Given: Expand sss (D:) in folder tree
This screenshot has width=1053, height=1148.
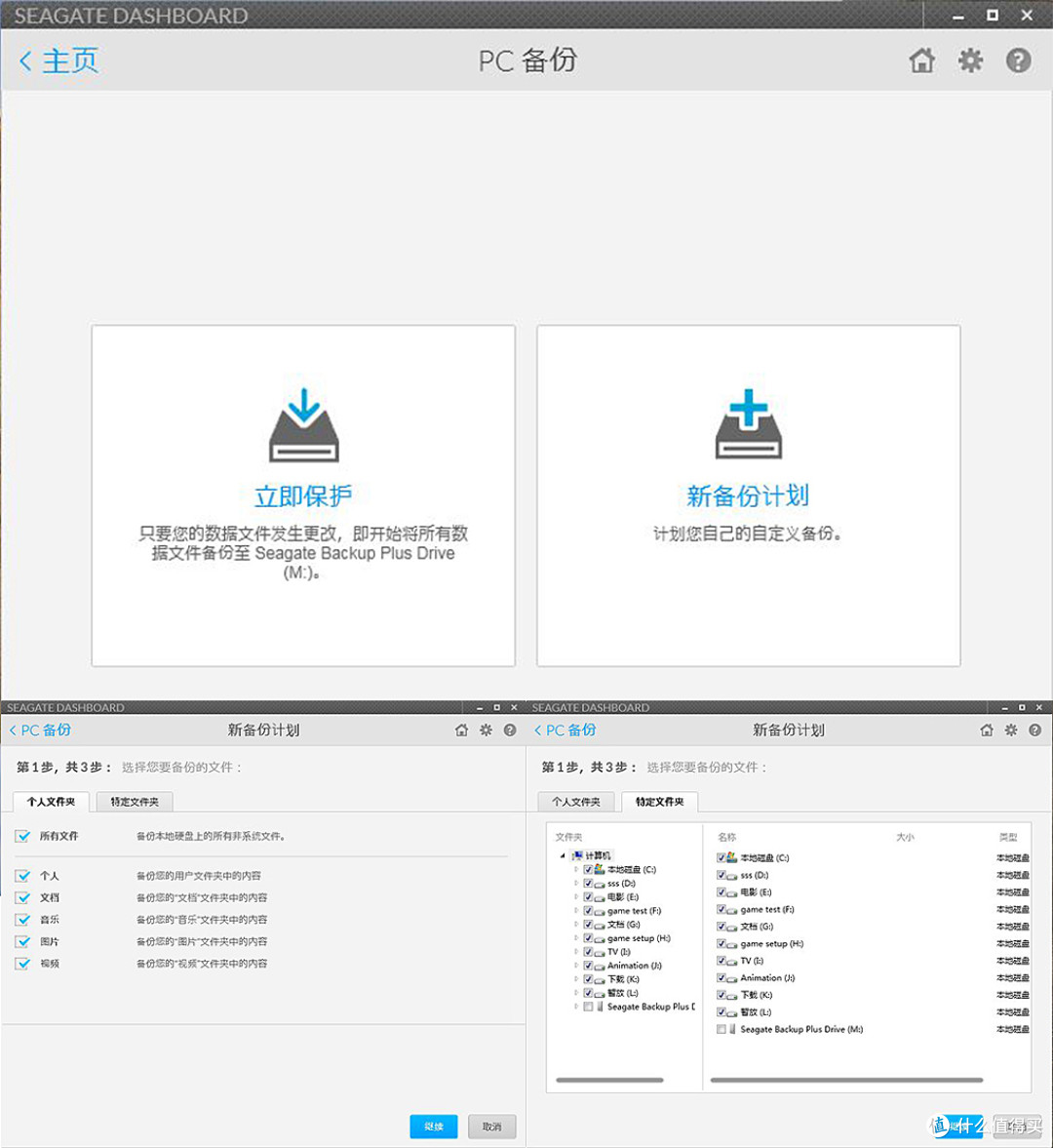Looking at the screenshot, I should click(x=576, y=883).
